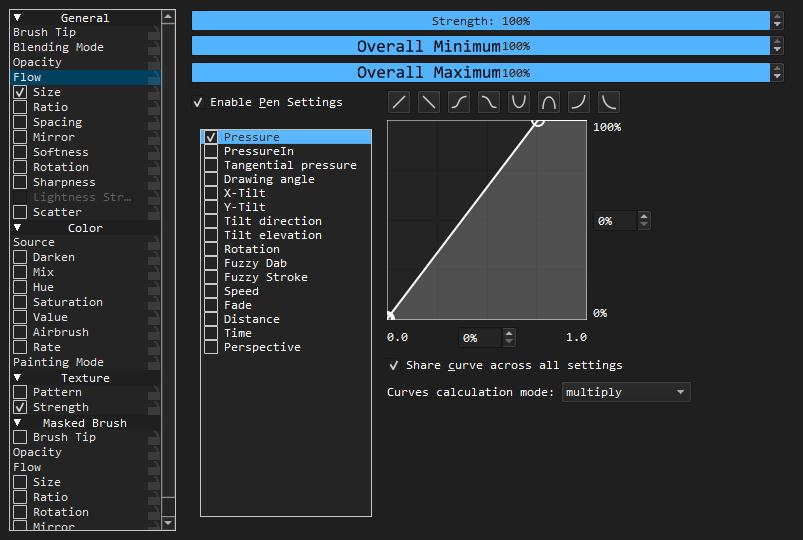The height and width of the screenshot is (540, 803).
Task: Select the Speed sensor in list
Action: [241, 291]
